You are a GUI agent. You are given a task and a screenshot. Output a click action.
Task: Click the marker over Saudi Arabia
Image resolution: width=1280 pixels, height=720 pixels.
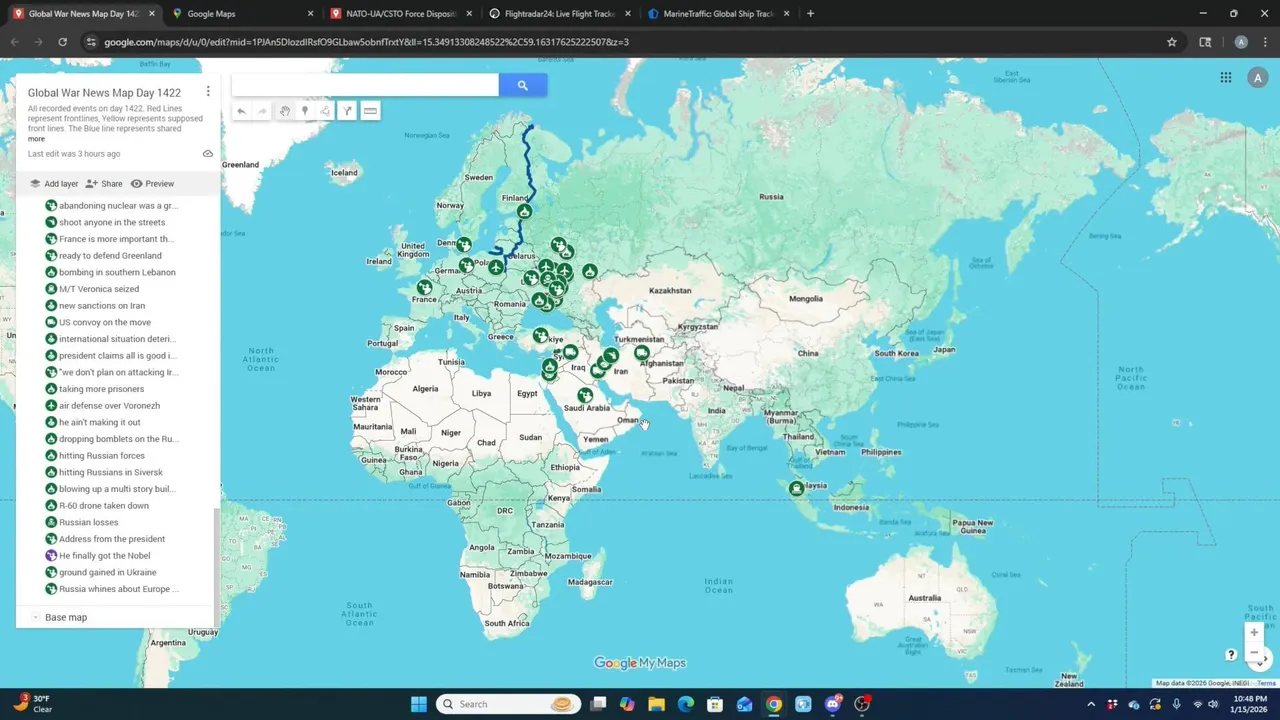(x=584, y=396)
